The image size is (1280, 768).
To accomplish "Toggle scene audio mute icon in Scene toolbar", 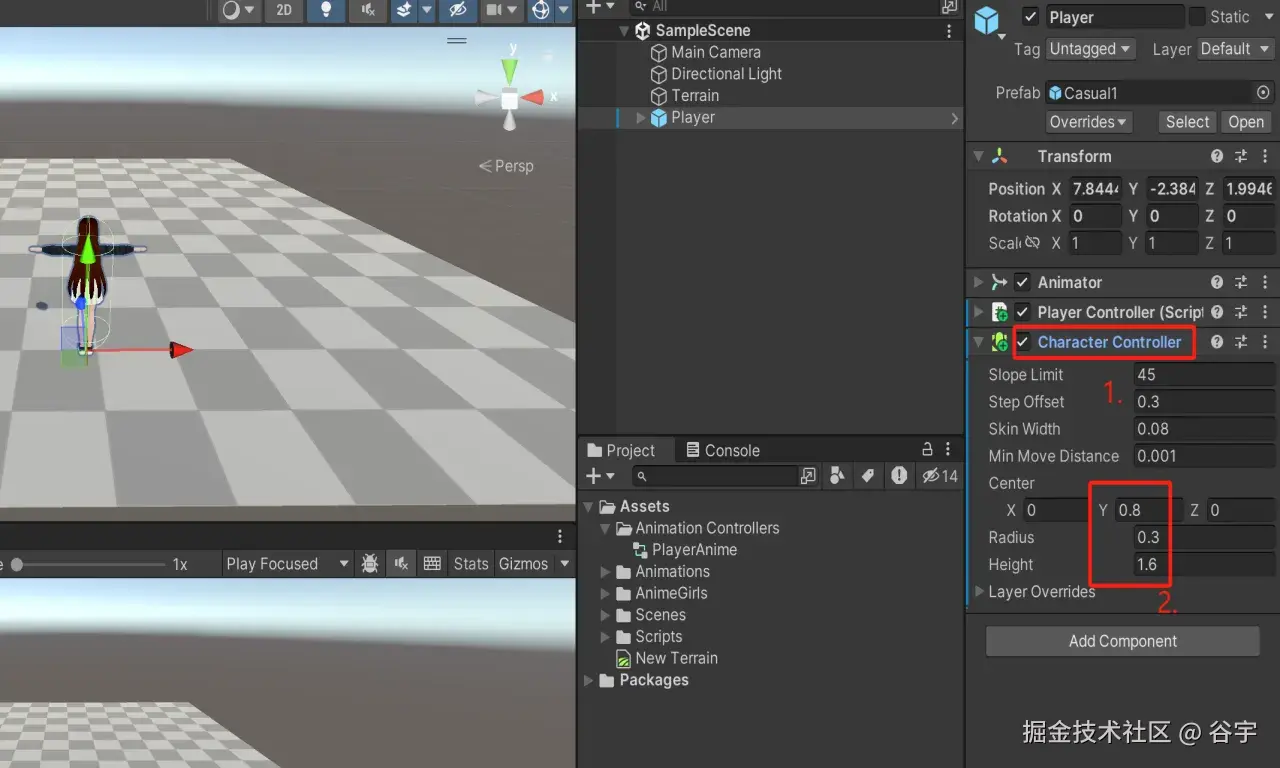I will (368, 10).
